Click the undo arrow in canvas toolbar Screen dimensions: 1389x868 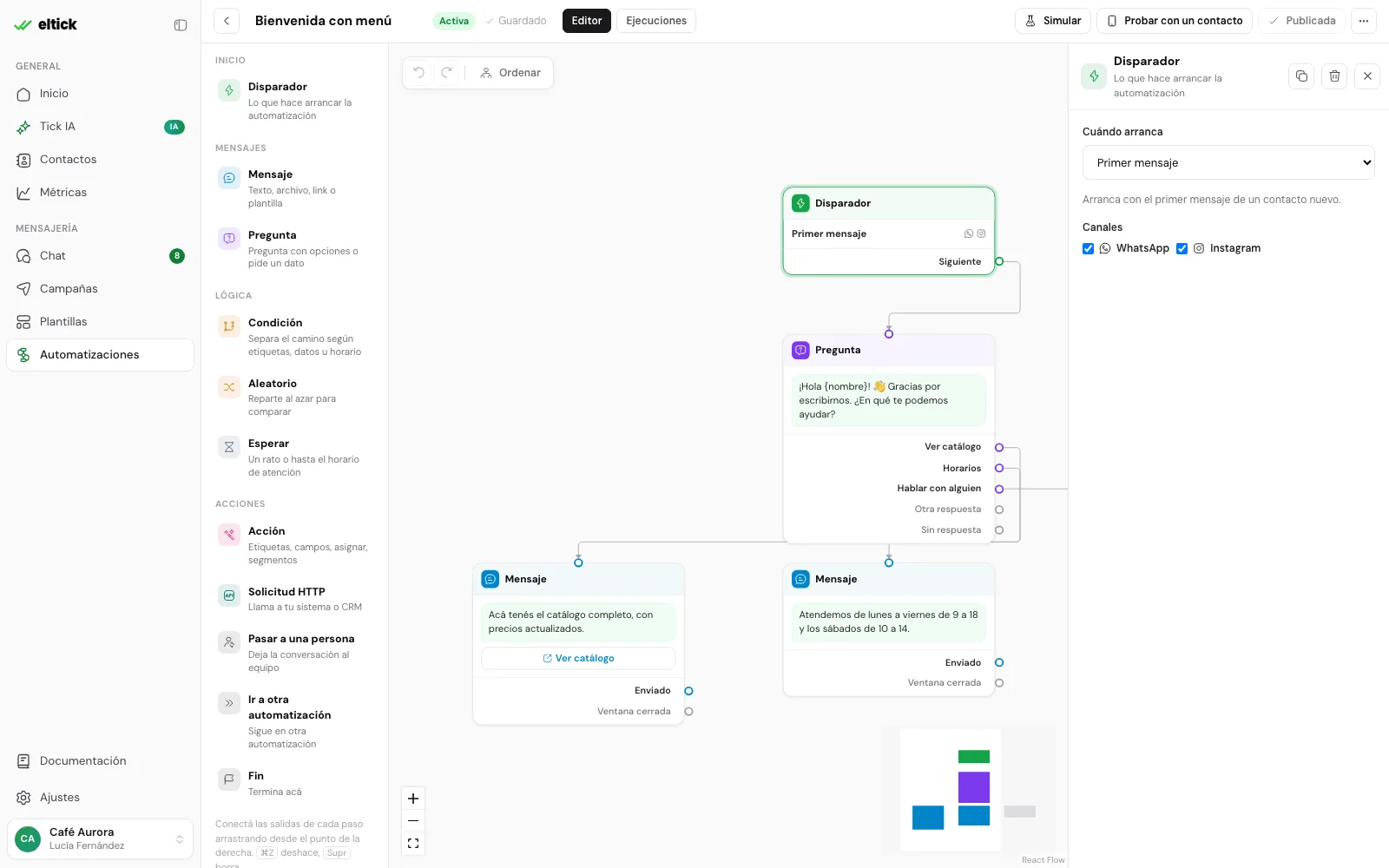(419, 73)
